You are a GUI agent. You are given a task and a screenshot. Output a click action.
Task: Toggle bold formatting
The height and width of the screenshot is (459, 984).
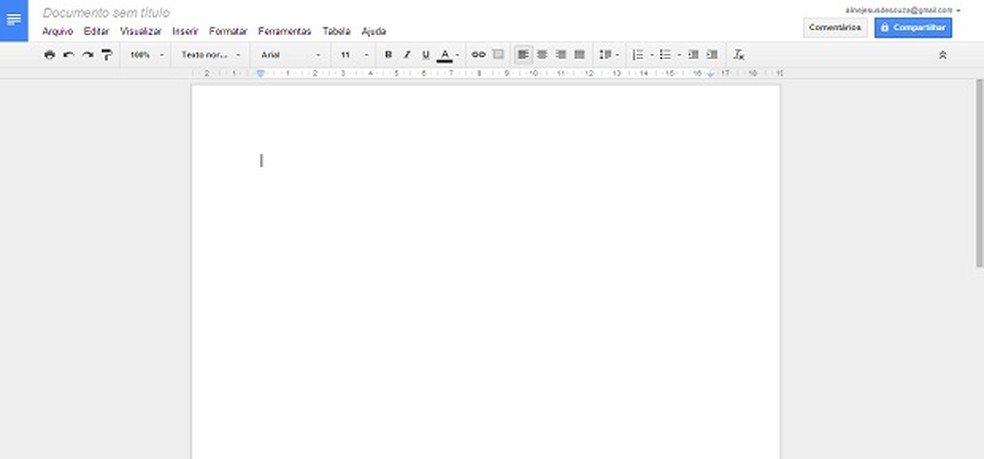[388, 55]
